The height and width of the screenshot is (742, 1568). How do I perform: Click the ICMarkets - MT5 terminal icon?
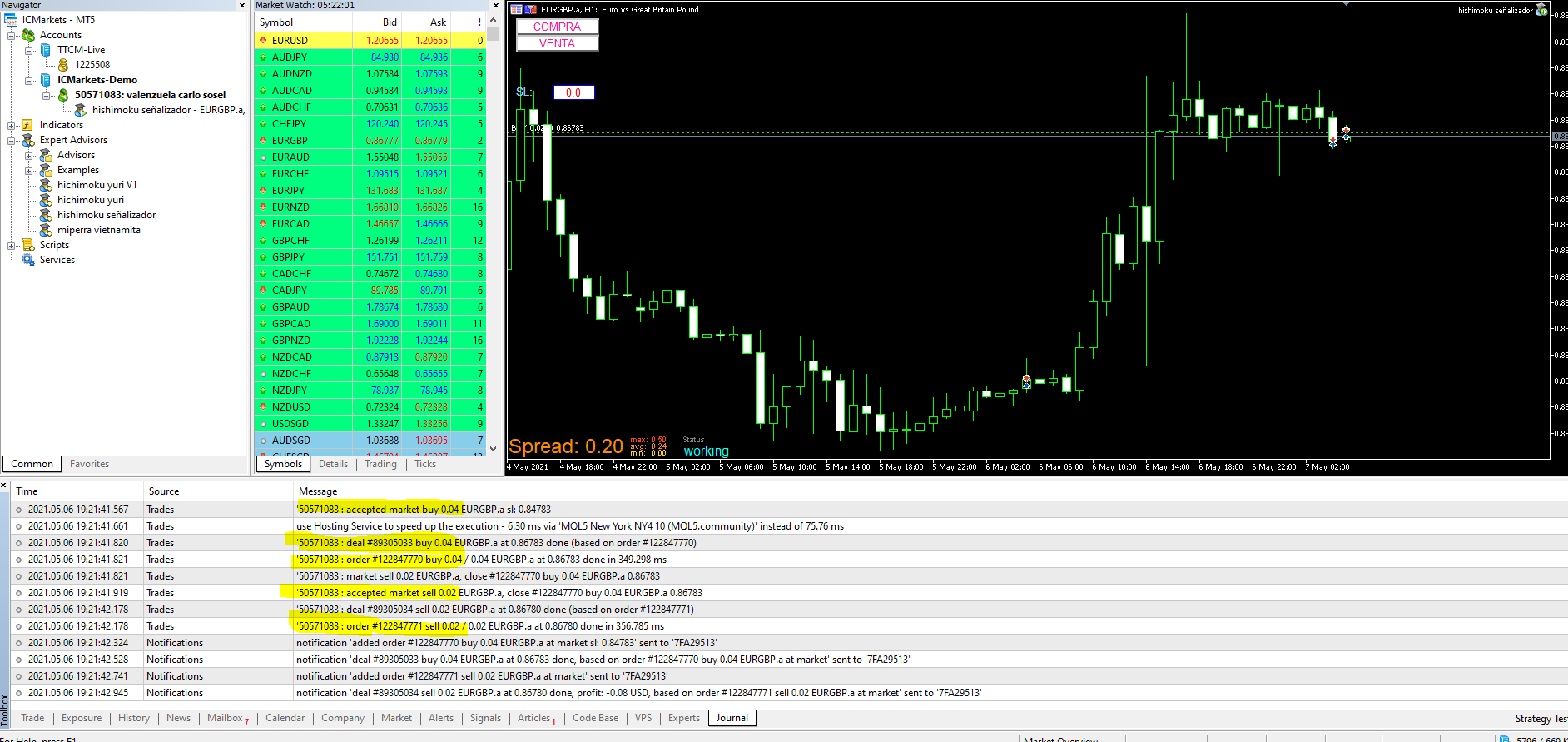coord(12,20)
